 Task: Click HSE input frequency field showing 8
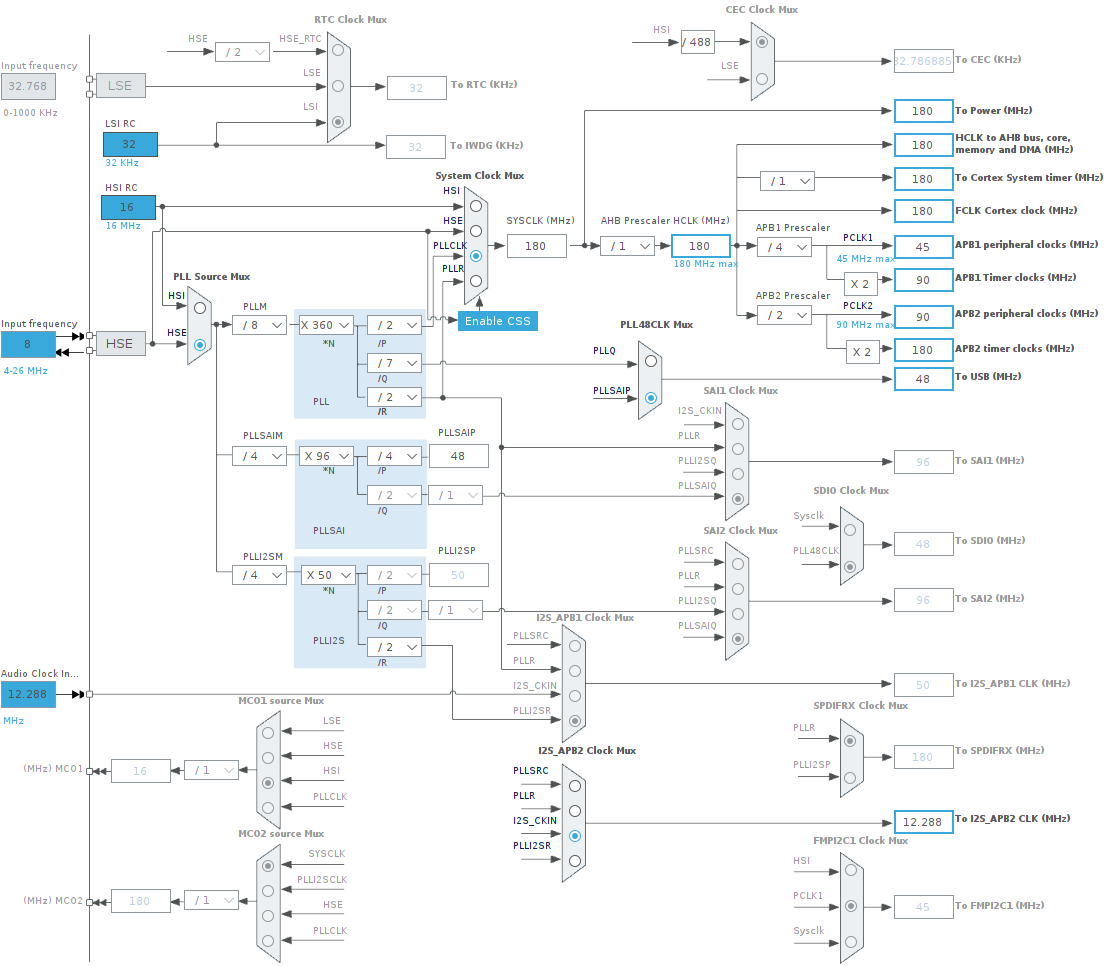pos(28,344)
